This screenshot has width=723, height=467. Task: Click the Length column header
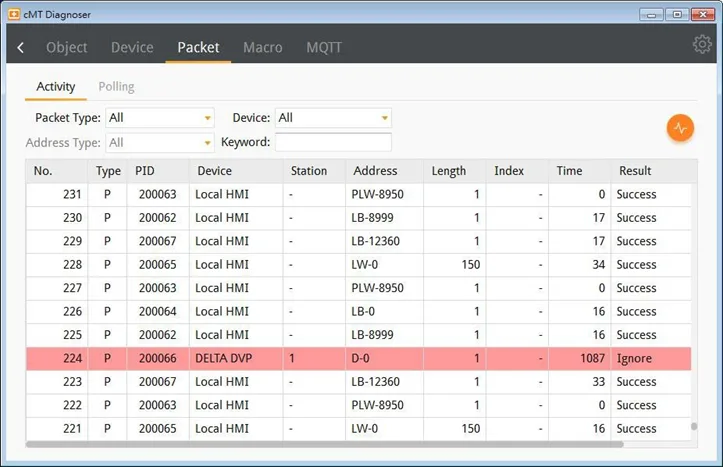[455, 171]
